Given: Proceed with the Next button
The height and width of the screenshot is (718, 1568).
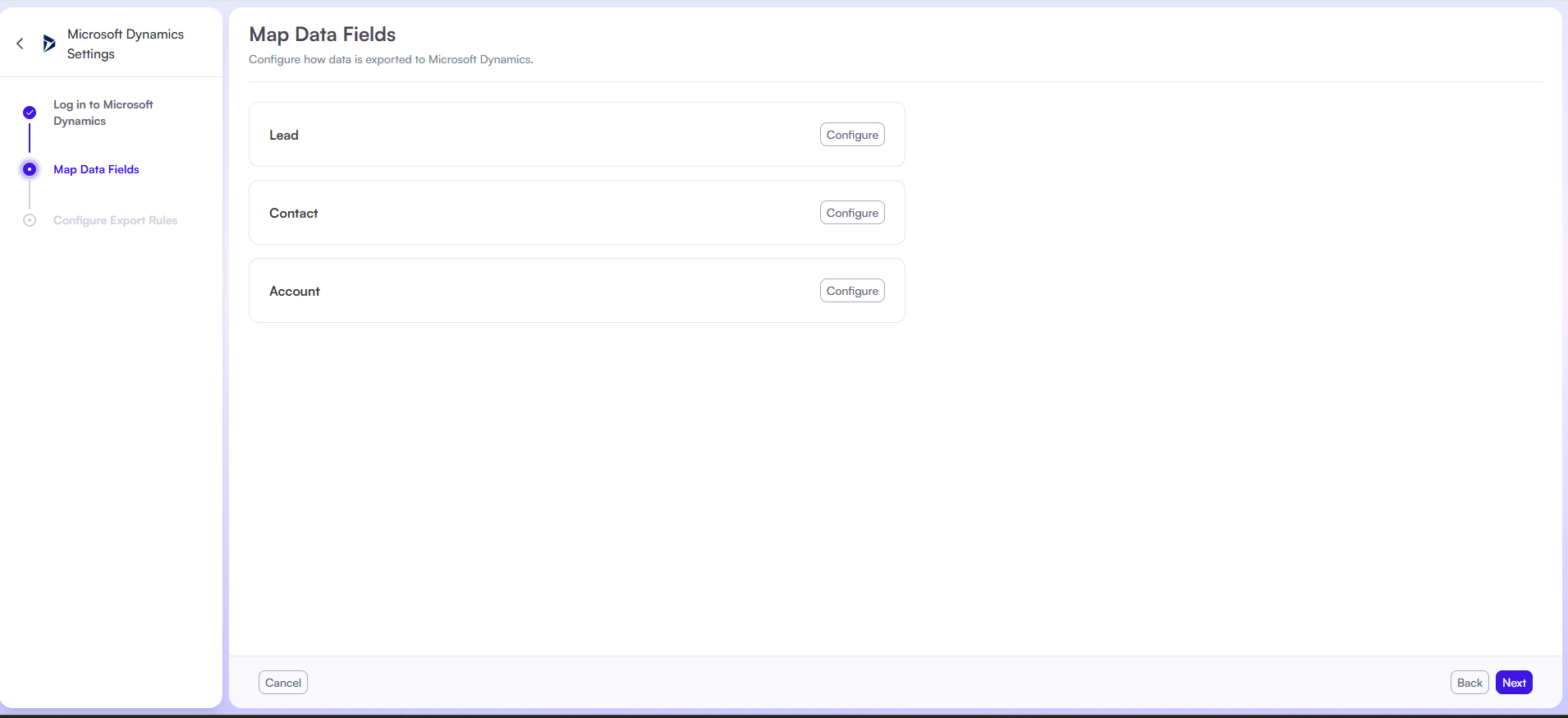Looking at the screenshot, I should (1513, 683).
